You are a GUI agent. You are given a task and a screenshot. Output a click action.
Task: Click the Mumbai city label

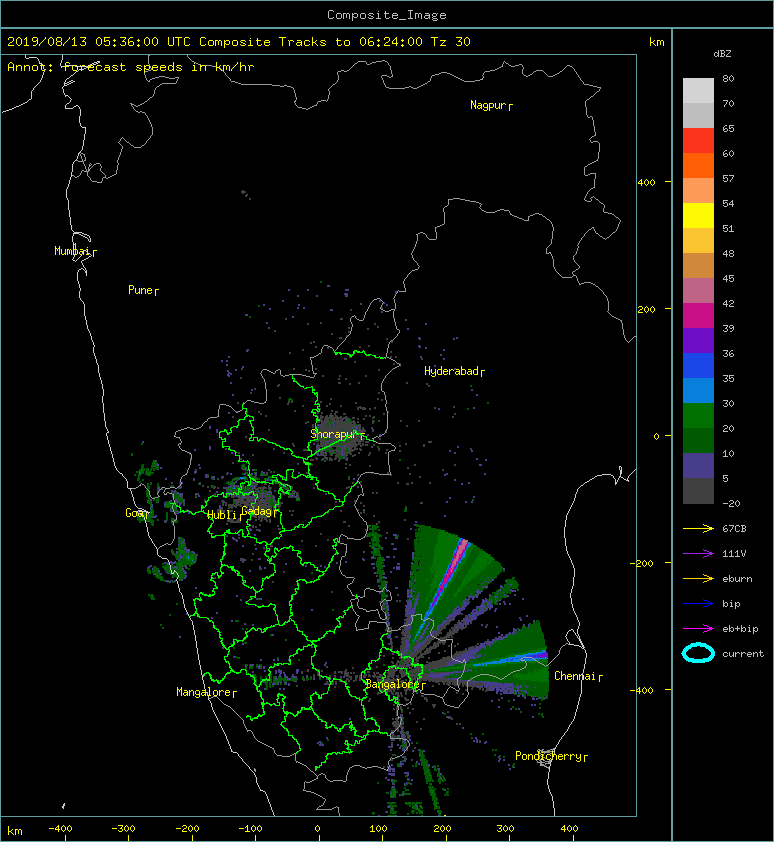coord(72,251)
